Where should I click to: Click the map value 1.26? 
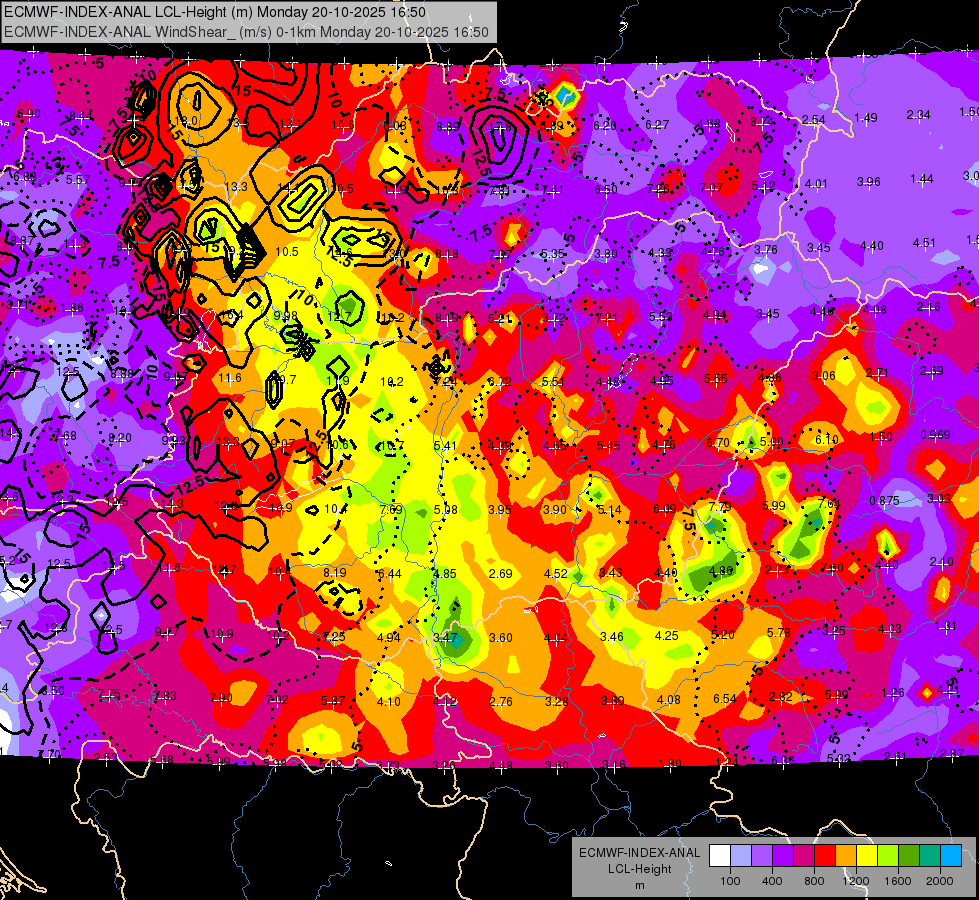tap(893, 693)
